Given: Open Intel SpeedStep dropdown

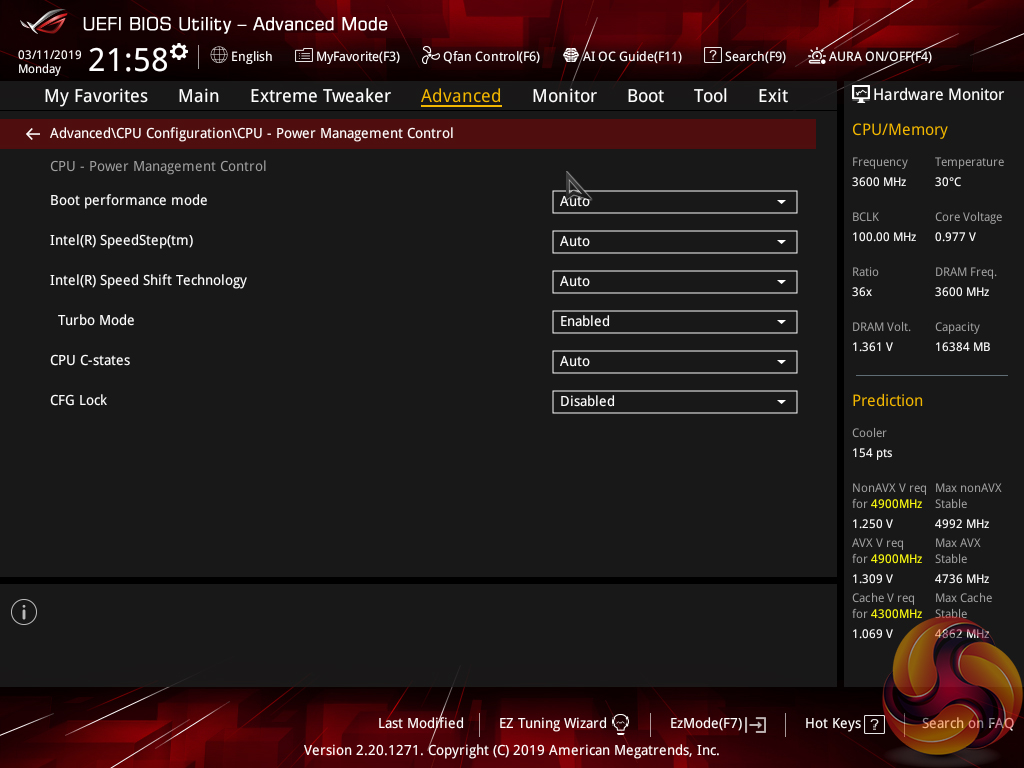Looking at the screenshot, I should point(675,242).
